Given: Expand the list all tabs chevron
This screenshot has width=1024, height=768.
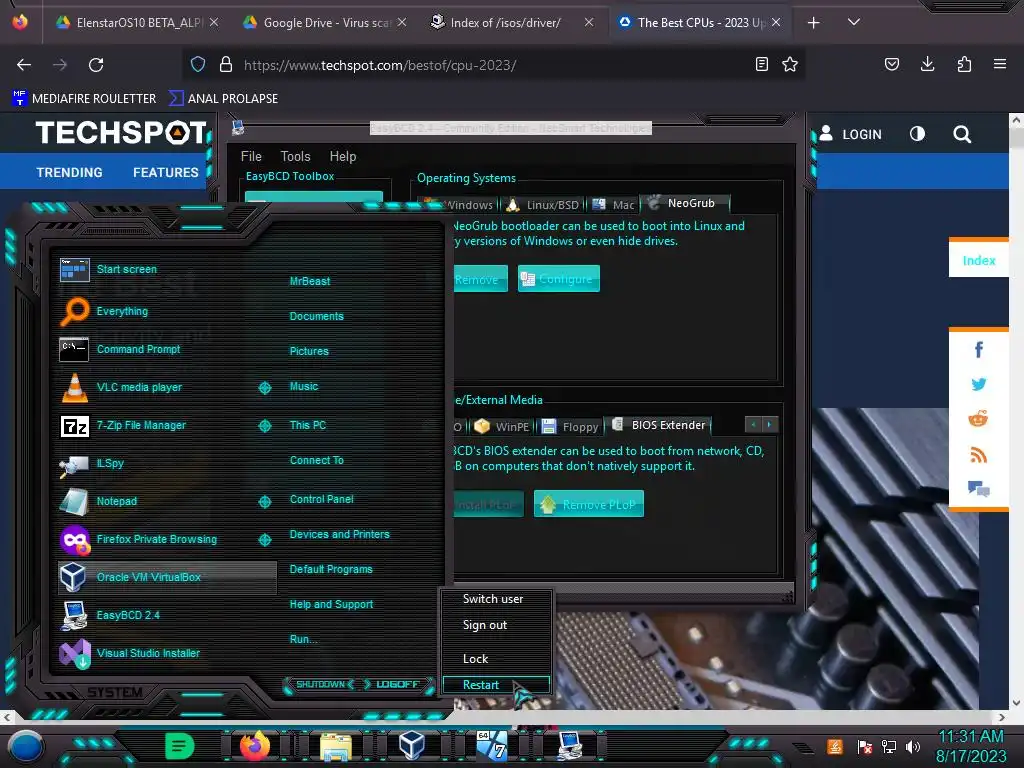Looking at the screenshot, I should tap(853, 22).
